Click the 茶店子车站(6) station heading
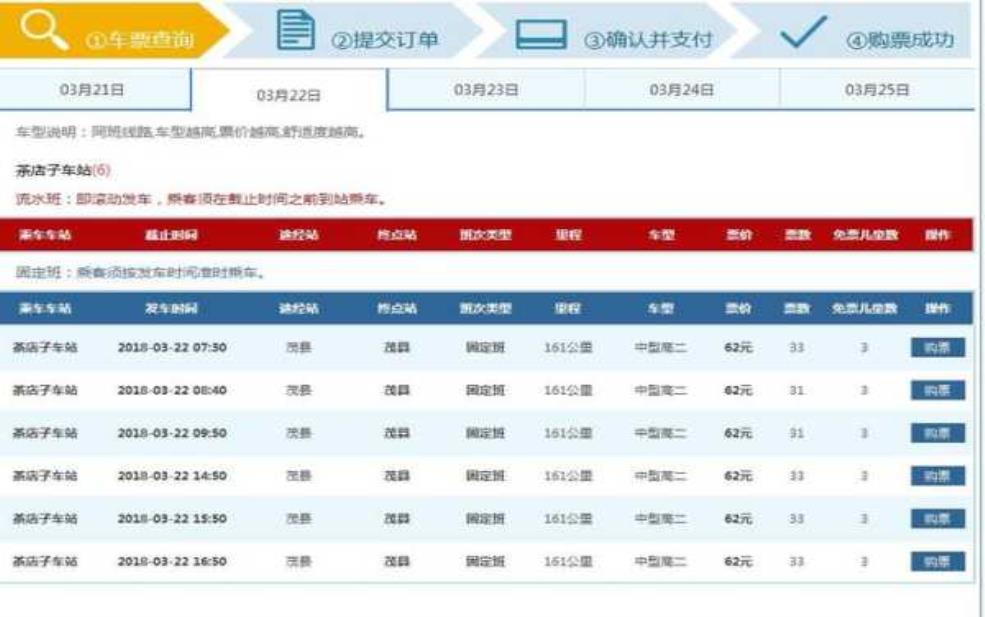Image resolution: width=985 pixels, height=617 pixels. click(x=63, y=170)
